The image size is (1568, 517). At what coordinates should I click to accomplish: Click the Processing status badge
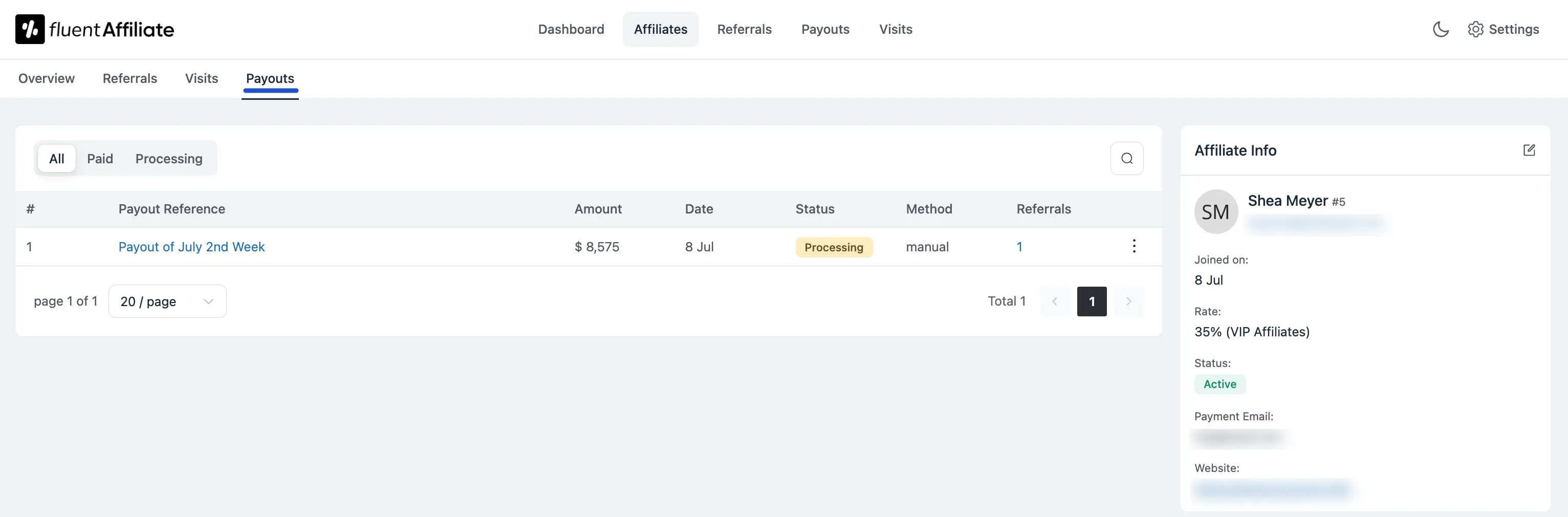(834, 247)
